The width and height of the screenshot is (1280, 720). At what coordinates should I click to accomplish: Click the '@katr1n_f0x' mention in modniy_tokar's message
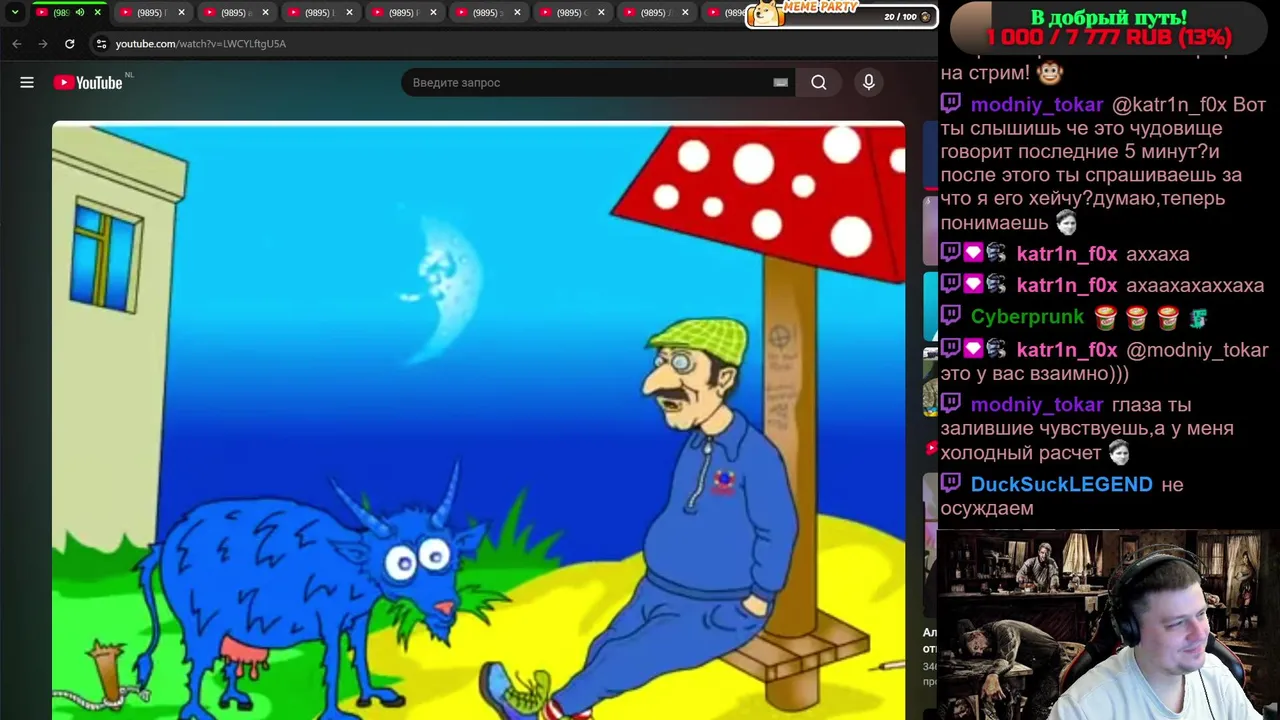(1170, 105)
